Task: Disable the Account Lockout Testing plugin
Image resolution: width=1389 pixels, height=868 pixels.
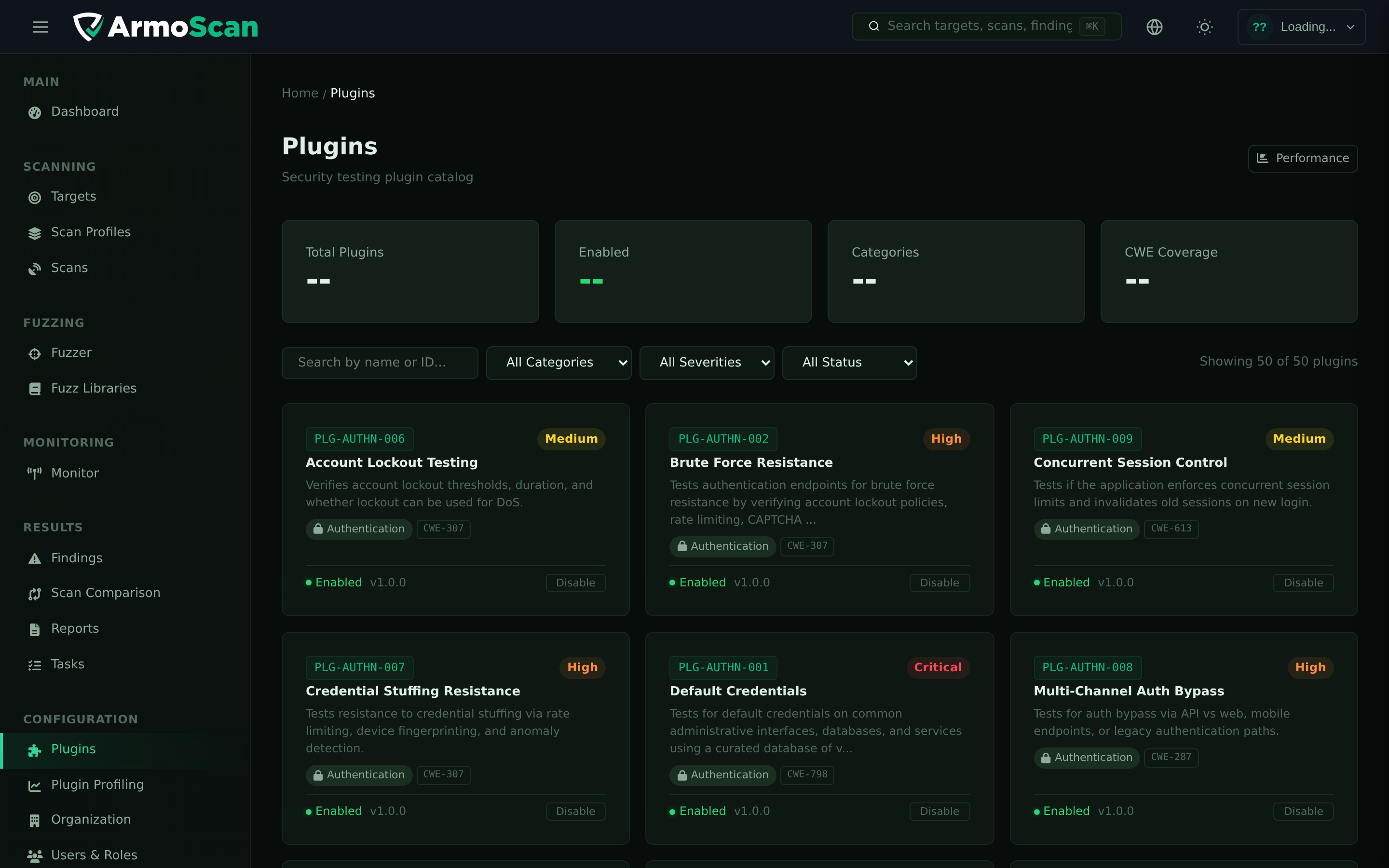Action: 575,583
